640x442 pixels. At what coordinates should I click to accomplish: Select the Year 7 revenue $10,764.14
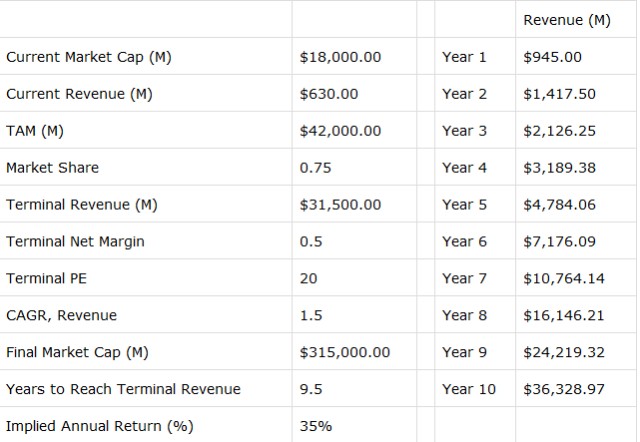point(563,279)
